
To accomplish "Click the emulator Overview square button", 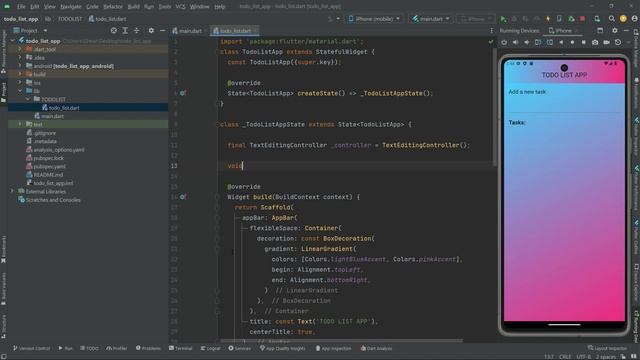I will [584, 42].
